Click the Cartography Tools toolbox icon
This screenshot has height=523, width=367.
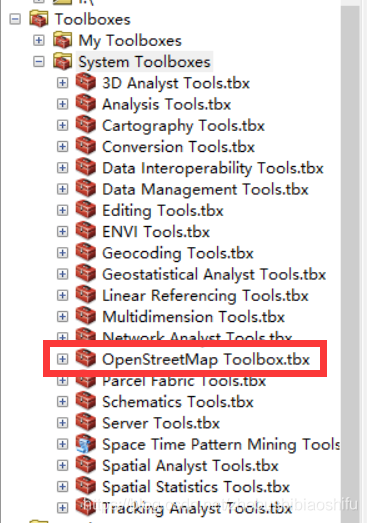coord(86,125)
